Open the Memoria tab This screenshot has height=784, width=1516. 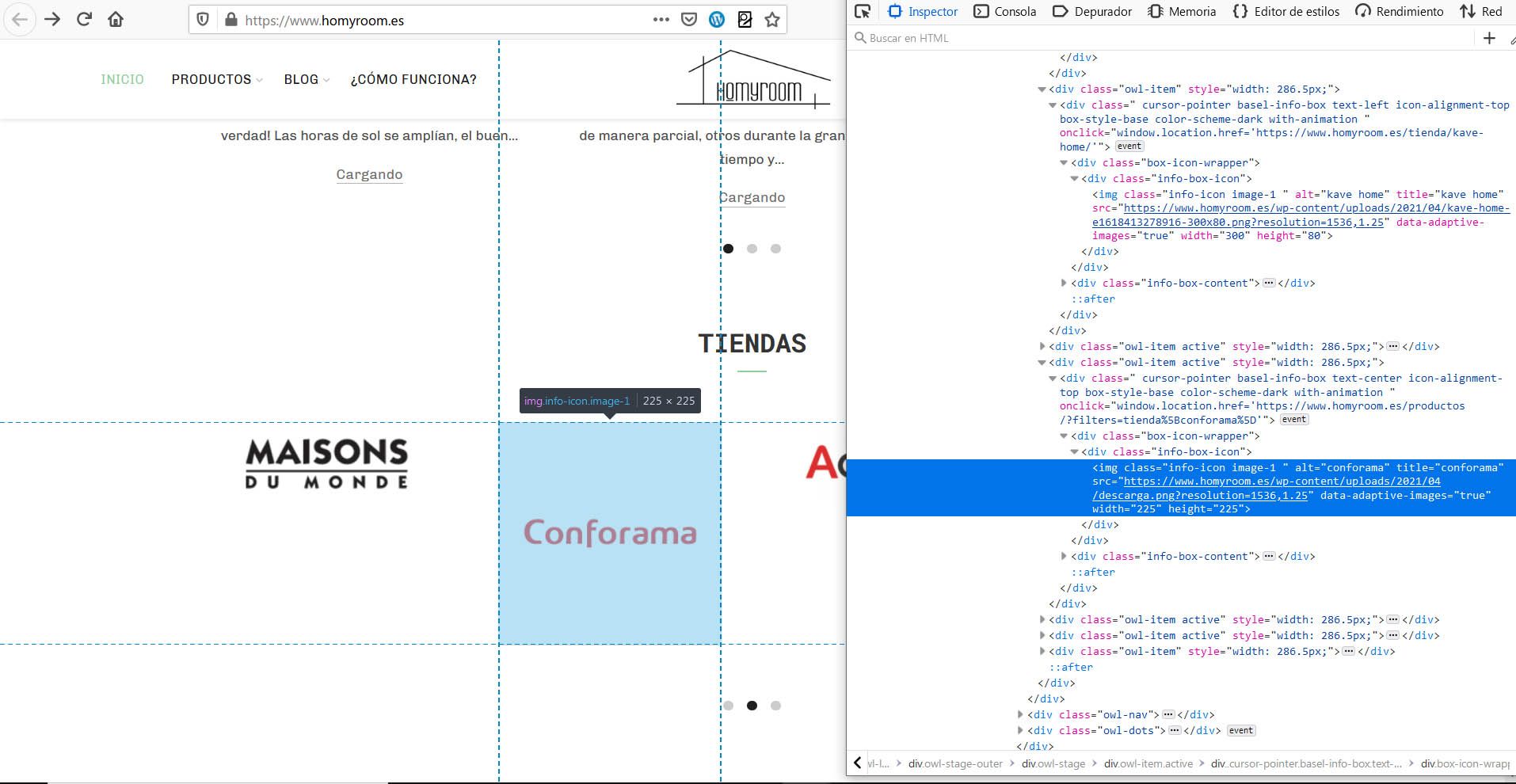pyautogui.click(x=1182, y=11)
